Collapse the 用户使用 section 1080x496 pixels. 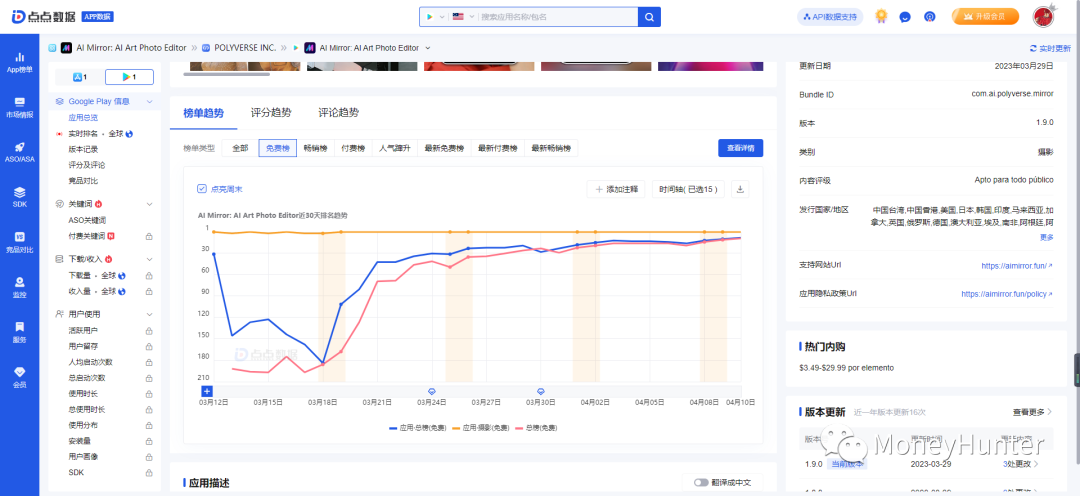click(149, 314)
